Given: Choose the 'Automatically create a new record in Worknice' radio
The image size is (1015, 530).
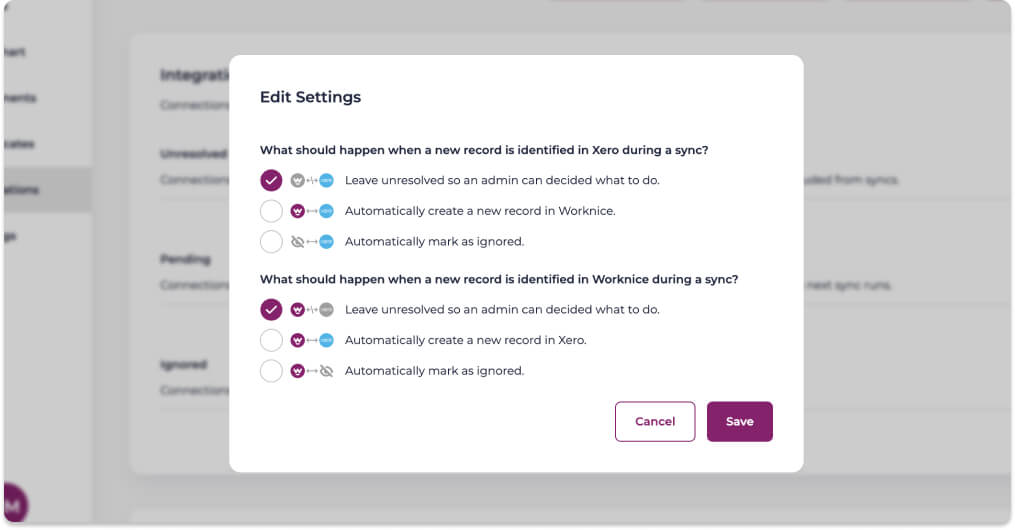Looking at the screenshot, I should [x=271, y=211].
